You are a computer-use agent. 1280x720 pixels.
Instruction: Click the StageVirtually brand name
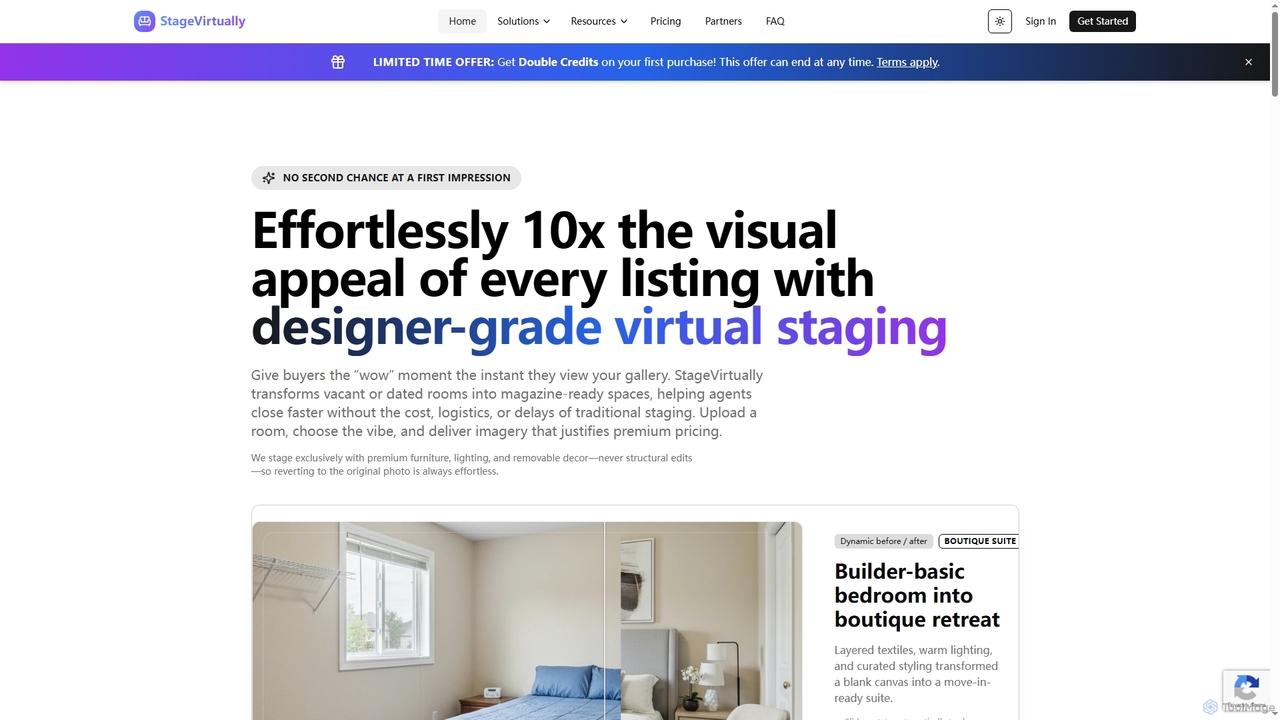202,21
